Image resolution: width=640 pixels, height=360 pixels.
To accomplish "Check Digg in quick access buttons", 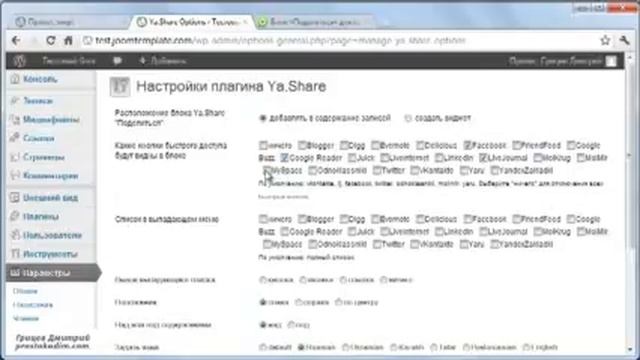I will 344,145.
